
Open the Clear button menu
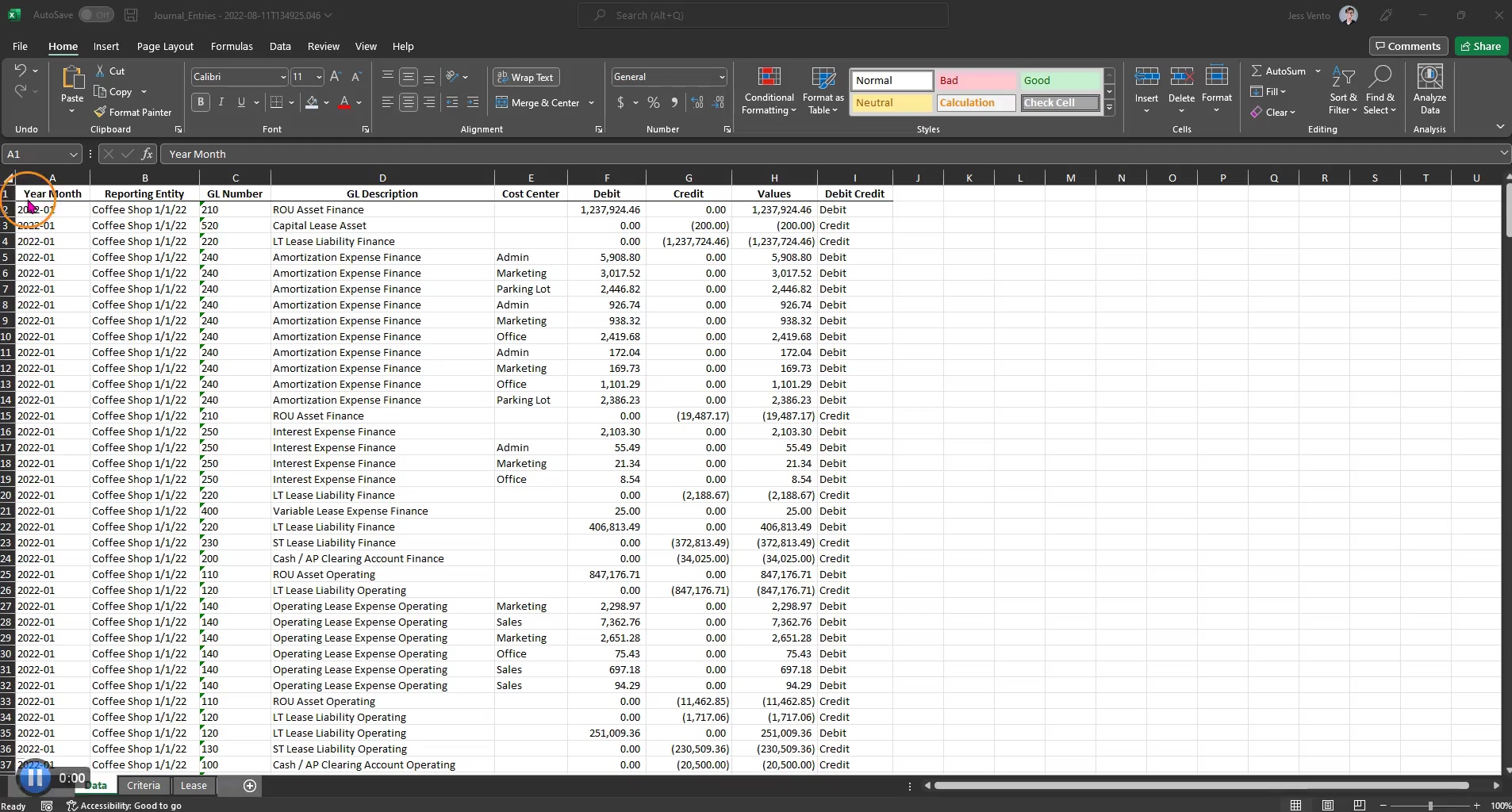point(1272,112)
